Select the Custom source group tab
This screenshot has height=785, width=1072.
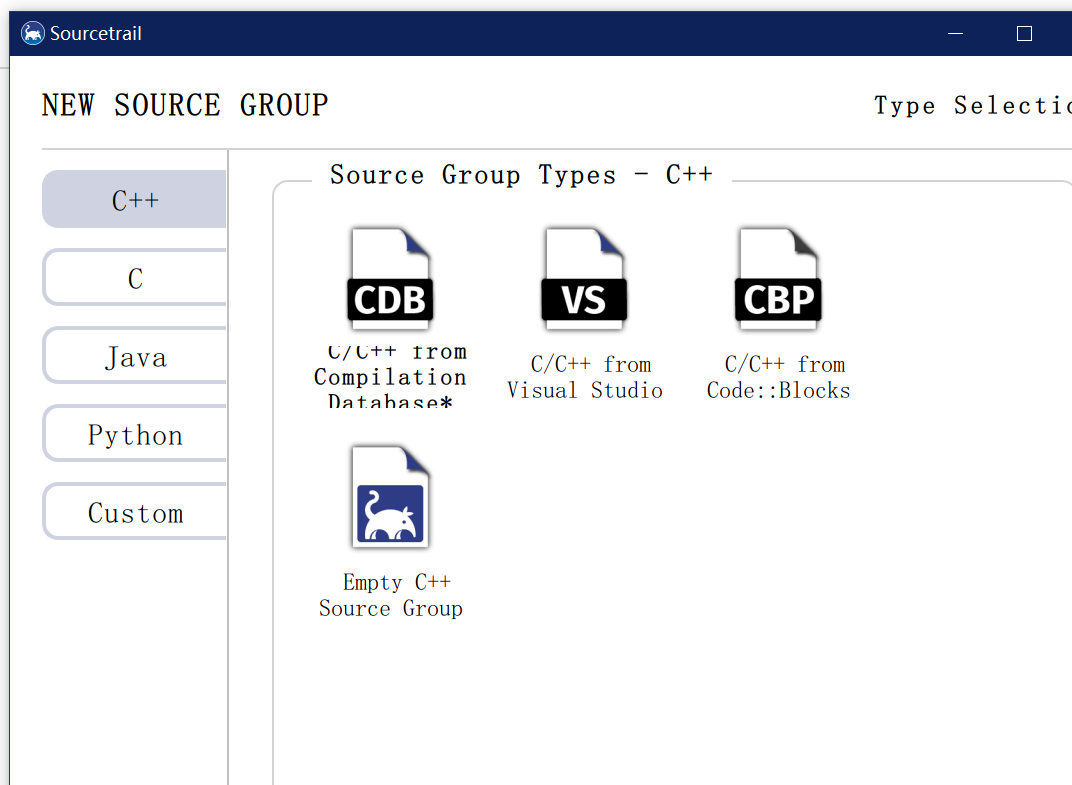135,512
